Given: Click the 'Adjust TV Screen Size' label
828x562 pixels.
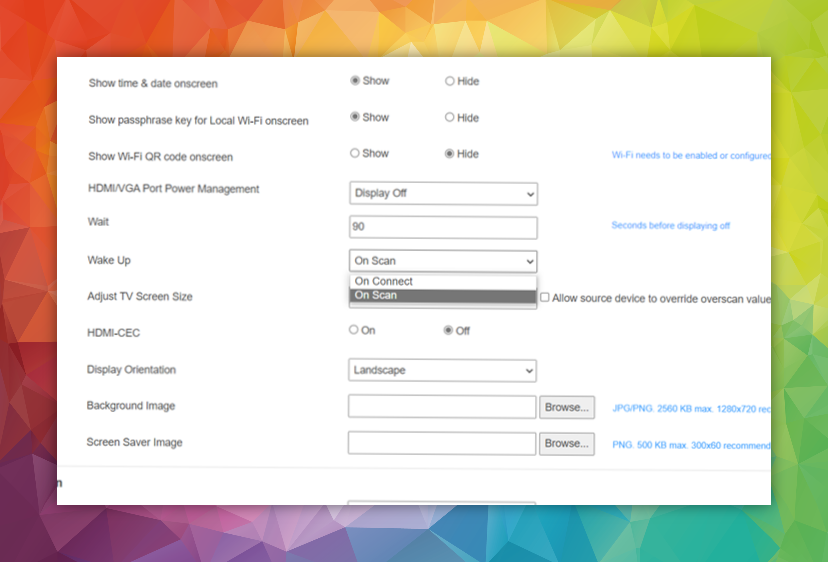Looking at the screenshot, I should [140, 296].
